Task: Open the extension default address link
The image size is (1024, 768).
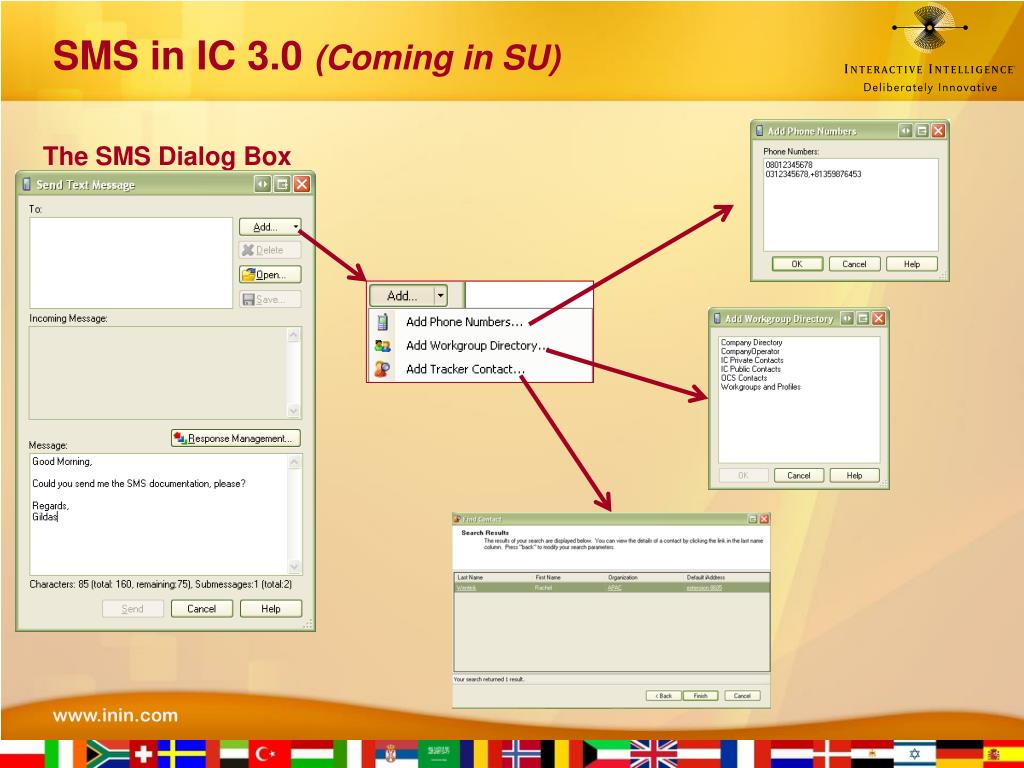Action: 704,588
